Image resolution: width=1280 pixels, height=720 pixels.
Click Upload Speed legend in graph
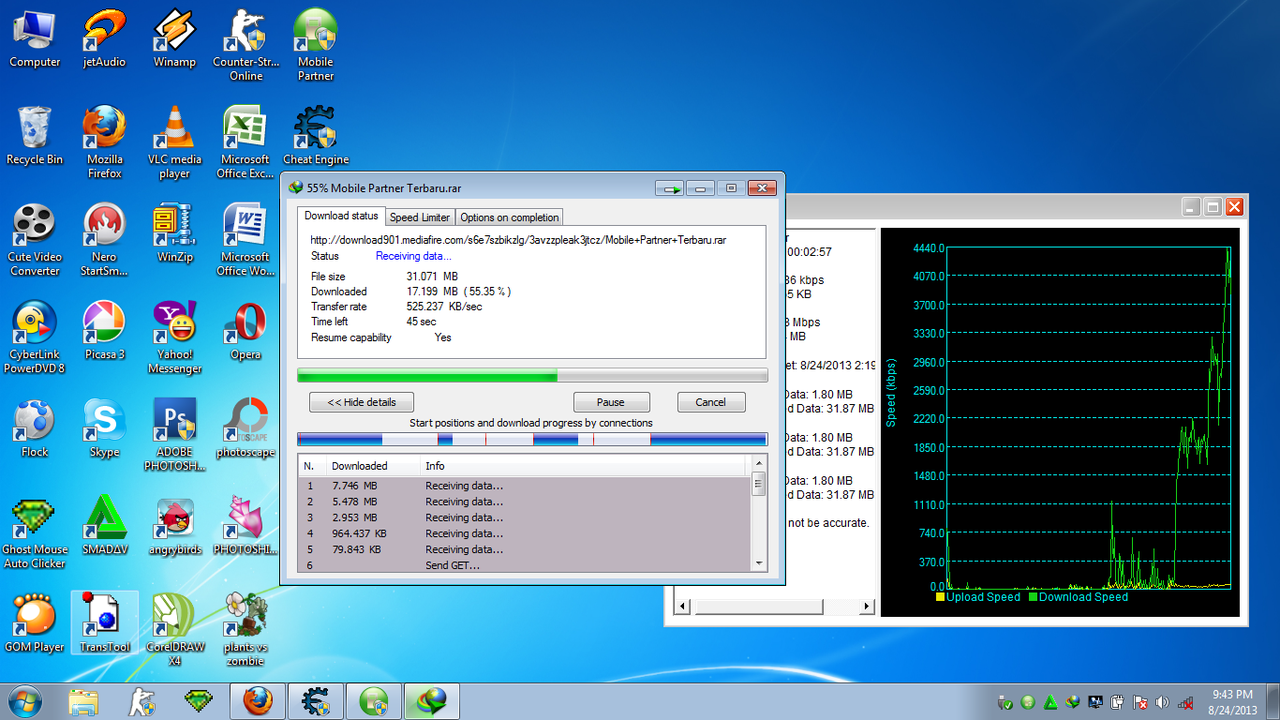(x=978, y=597)
